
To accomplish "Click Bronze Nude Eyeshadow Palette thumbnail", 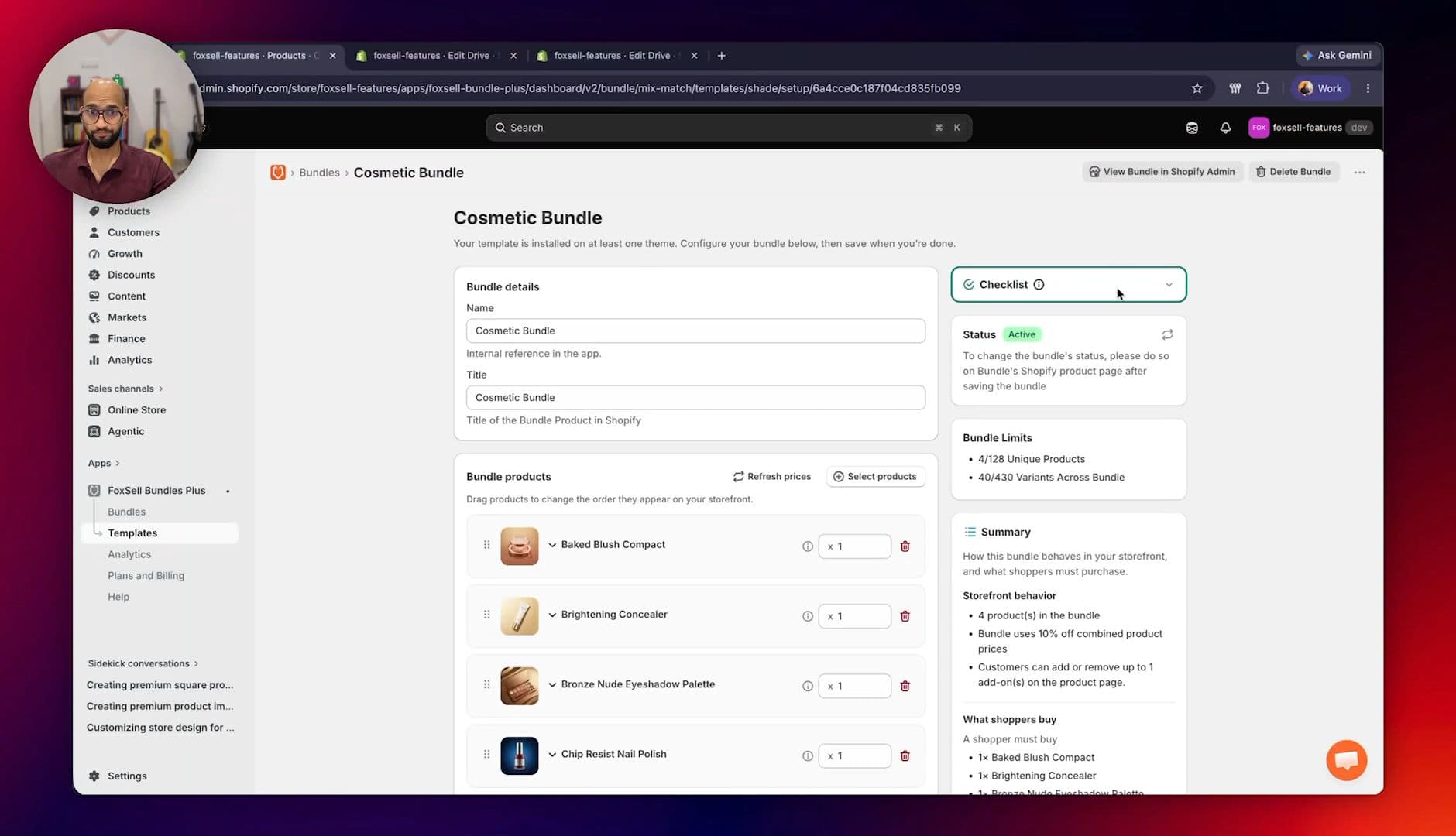I will [x=519, y=686].
